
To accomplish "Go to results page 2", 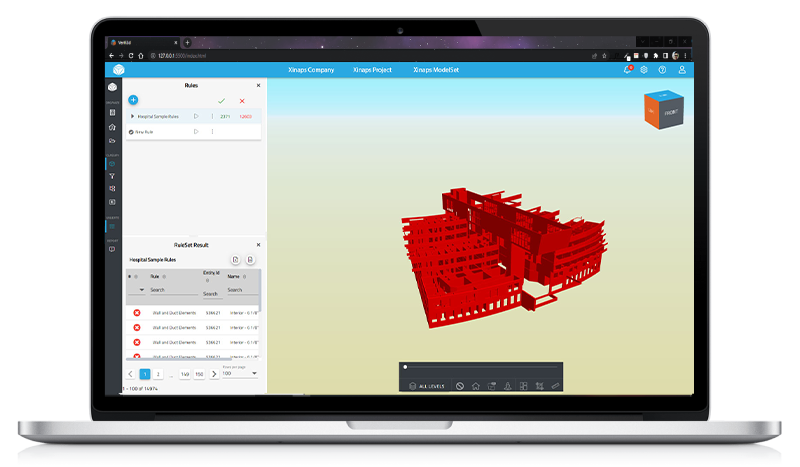I will [158, 374].
